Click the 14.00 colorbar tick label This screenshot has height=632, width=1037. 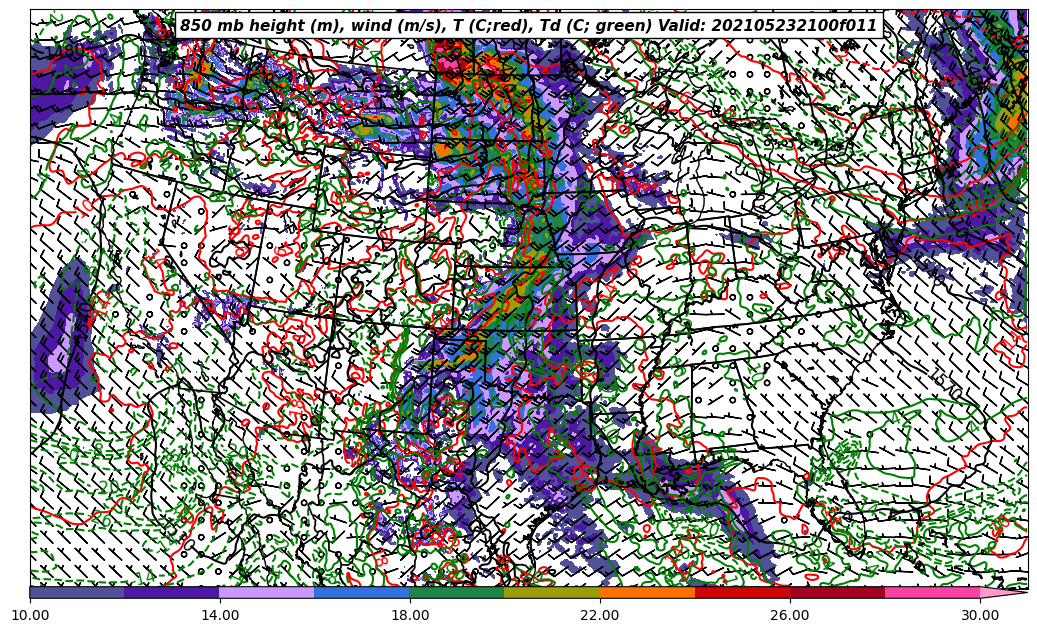point(220,615)
